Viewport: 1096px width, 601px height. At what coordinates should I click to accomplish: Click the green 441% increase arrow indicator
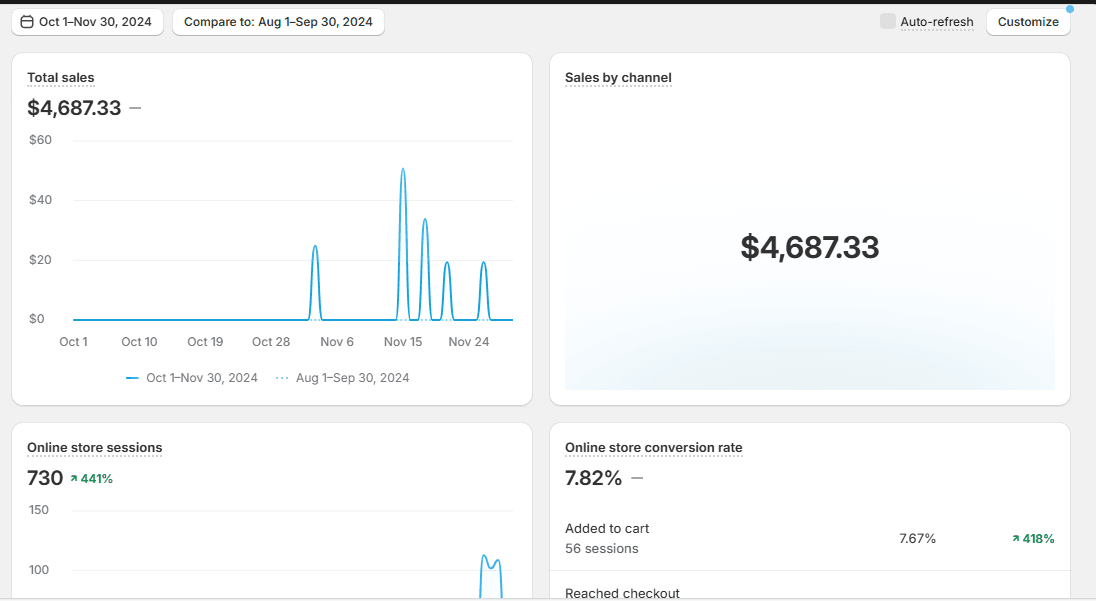tap(73, 479)
